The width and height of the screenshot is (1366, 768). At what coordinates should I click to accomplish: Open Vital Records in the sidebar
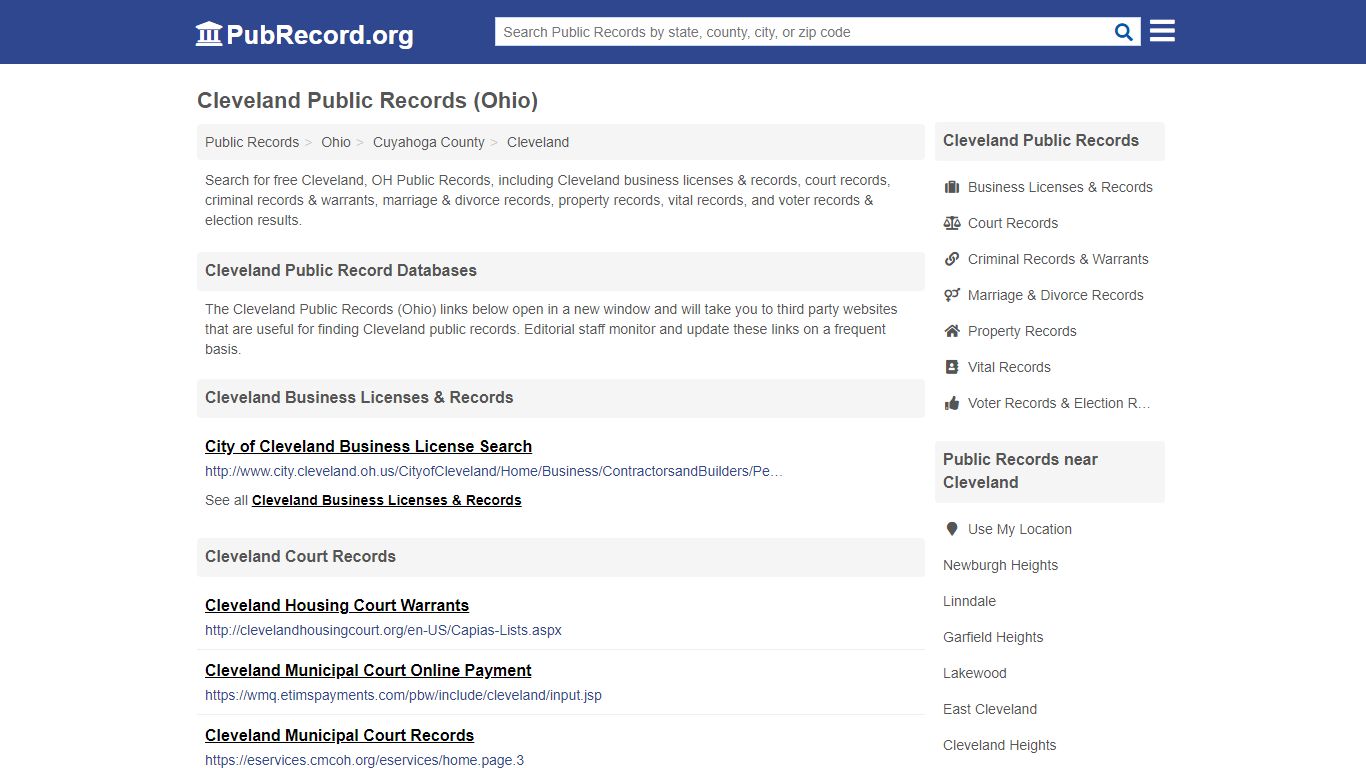1009,367
